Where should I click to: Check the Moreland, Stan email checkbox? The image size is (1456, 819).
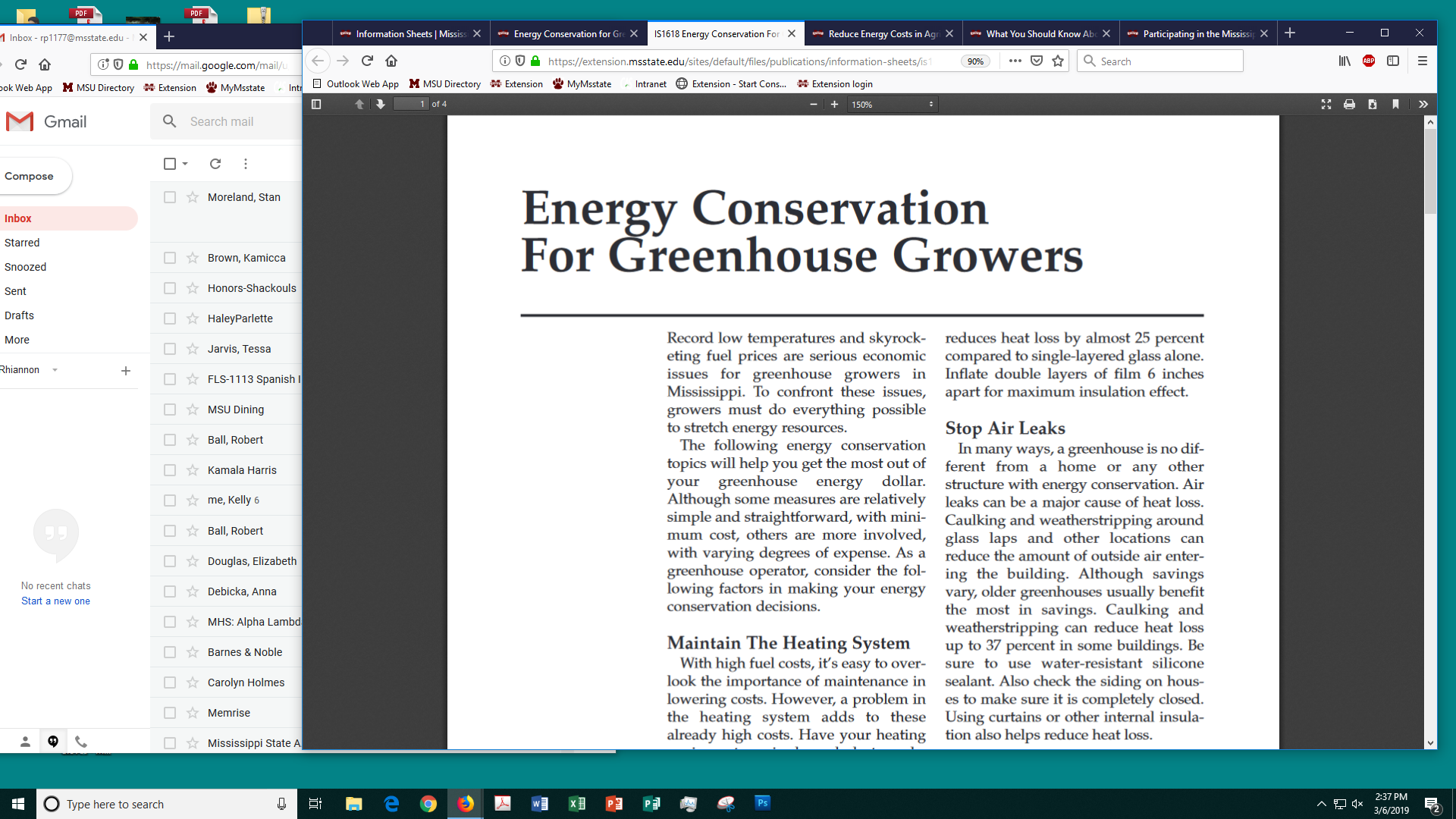click(170, 197)
